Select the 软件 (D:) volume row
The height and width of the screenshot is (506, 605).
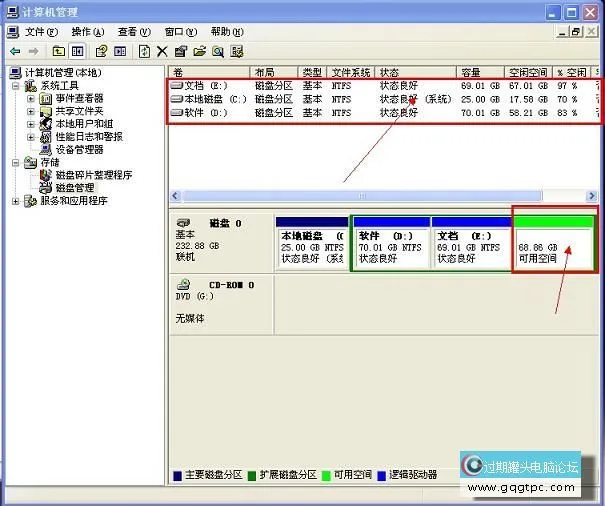[384, 113]
